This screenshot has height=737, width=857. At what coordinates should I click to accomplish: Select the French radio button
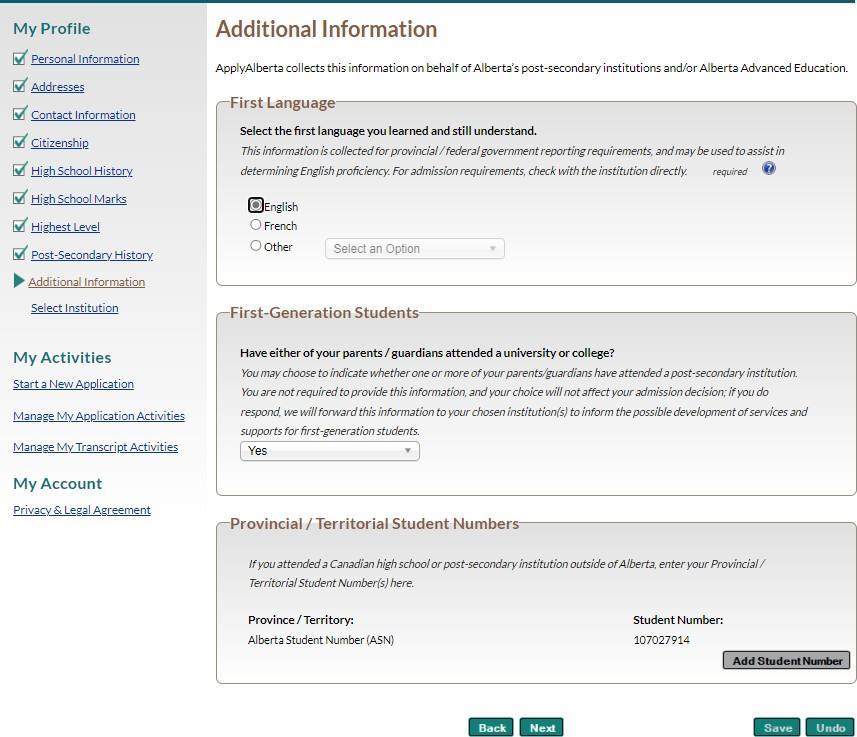click(255, 225)
